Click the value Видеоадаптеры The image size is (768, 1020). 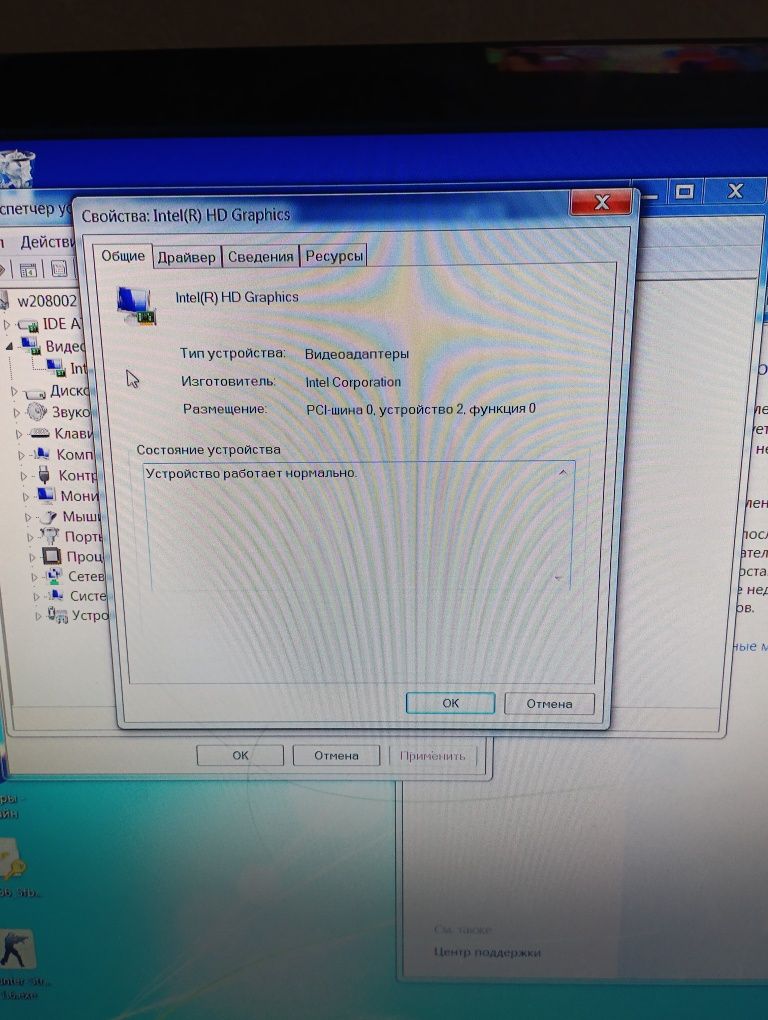coord(356,354)
